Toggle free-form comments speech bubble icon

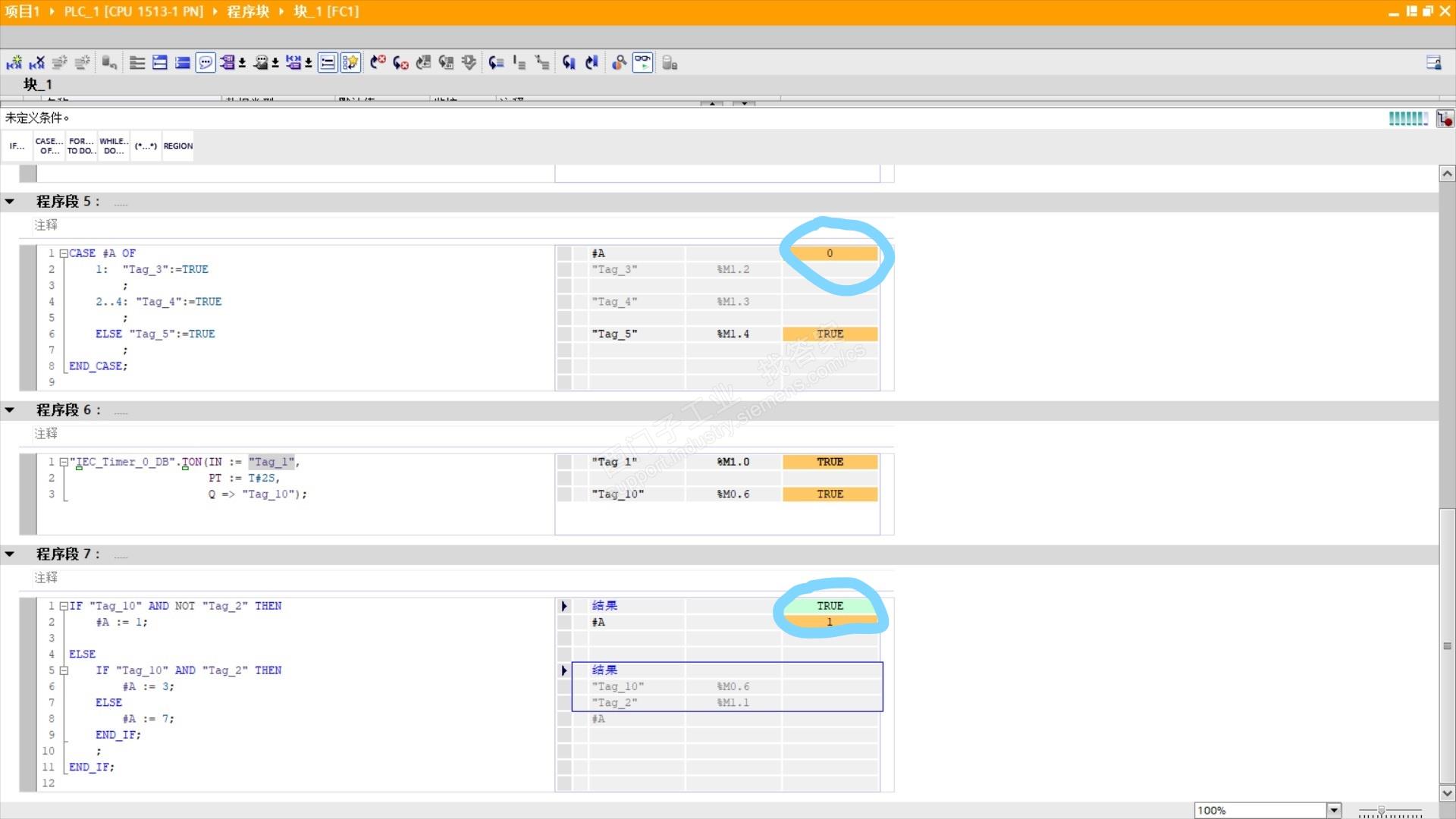(x=206, y=63)
